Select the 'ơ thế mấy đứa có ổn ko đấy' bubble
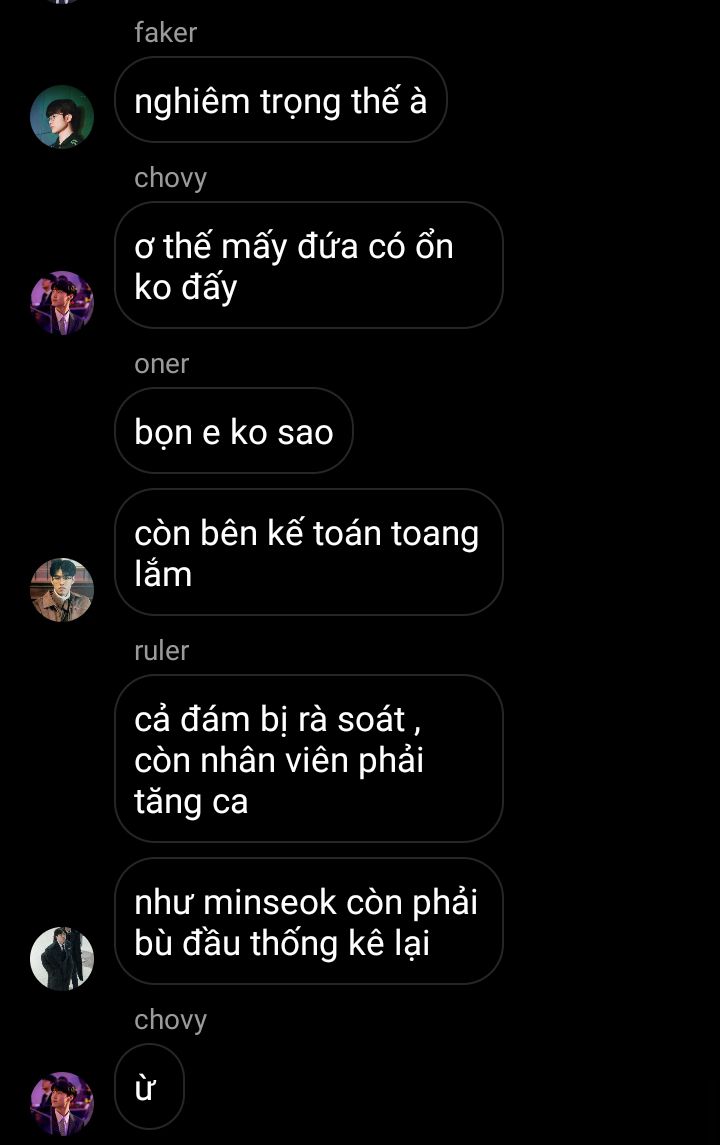 (309, 265)
